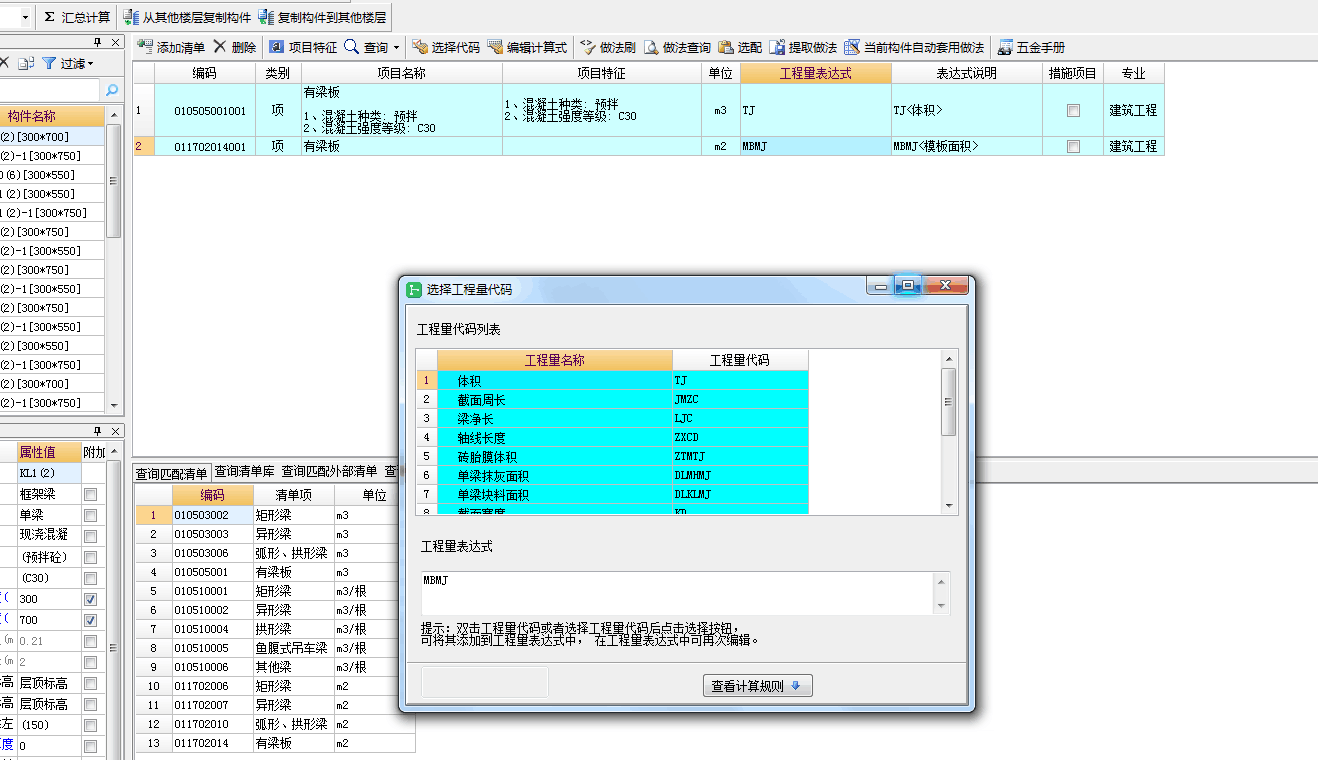
Task: Select 体积 TJ row in code list
Action: (x=612, y=381)
